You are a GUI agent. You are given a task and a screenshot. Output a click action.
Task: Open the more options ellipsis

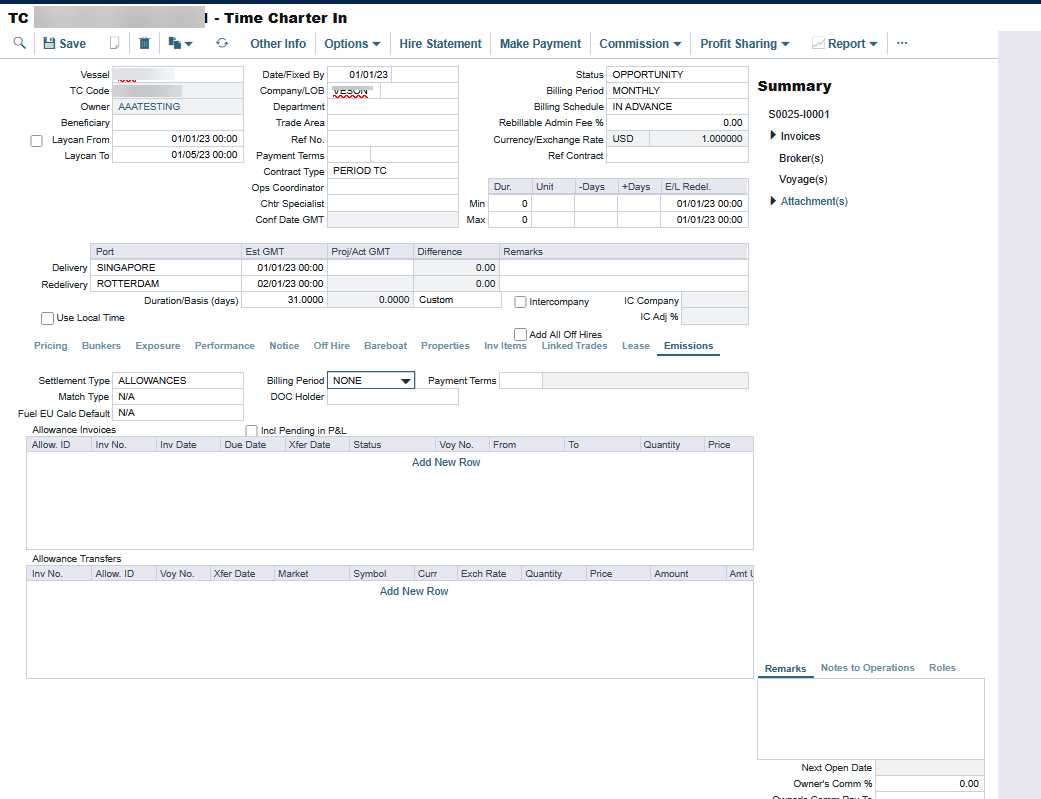tap(902, 43)
